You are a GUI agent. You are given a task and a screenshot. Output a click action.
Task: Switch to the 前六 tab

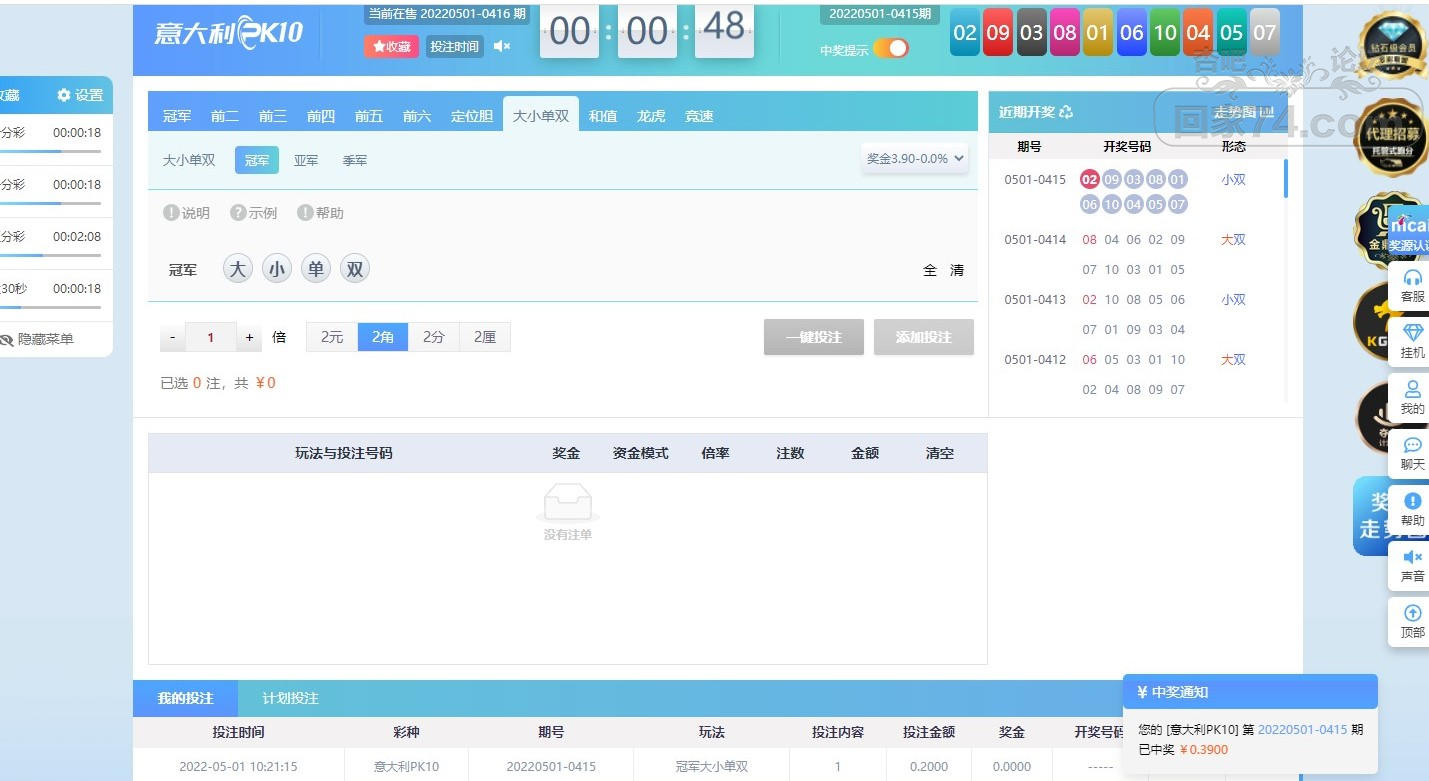(x=417, y=116)
